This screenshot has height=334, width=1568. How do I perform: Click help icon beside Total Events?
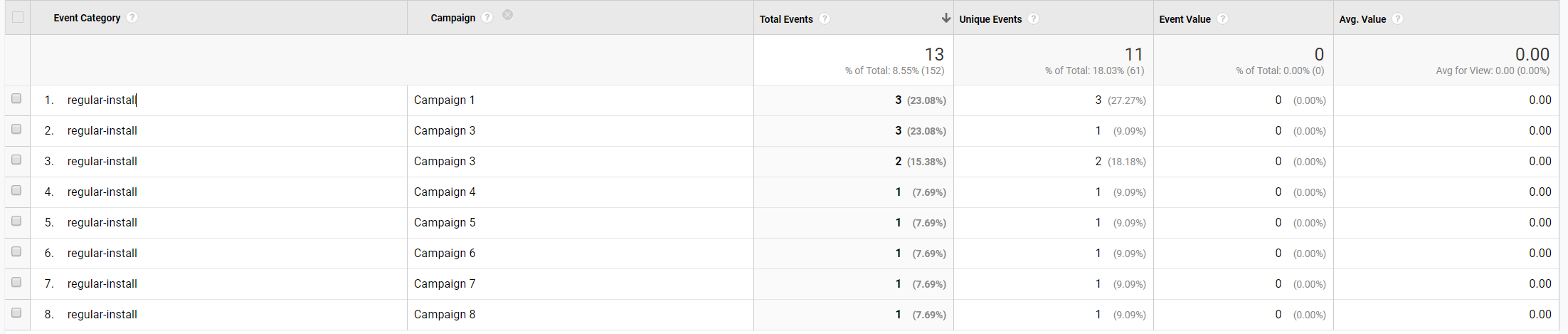click(x=825, y=19)
